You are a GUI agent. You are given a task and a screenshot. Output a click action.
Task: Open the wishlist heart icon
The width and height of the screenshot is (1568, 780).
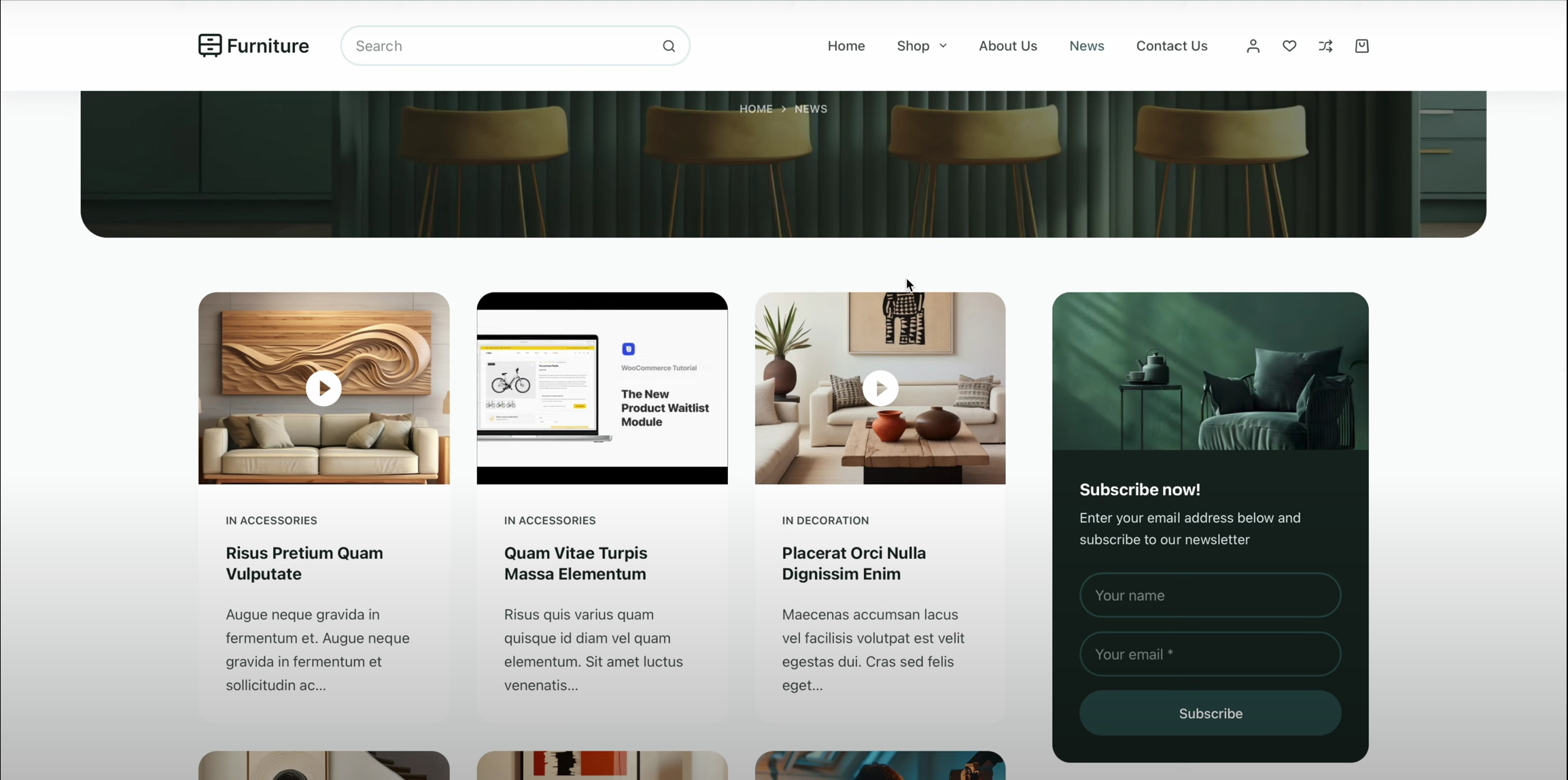(1289, 46)
